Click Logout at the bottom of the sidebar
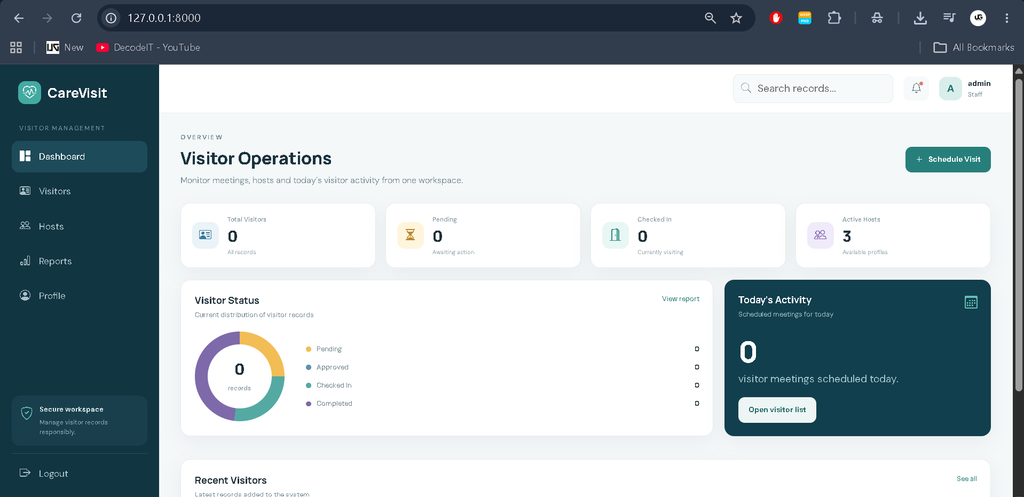 click(x=80, y=473)
